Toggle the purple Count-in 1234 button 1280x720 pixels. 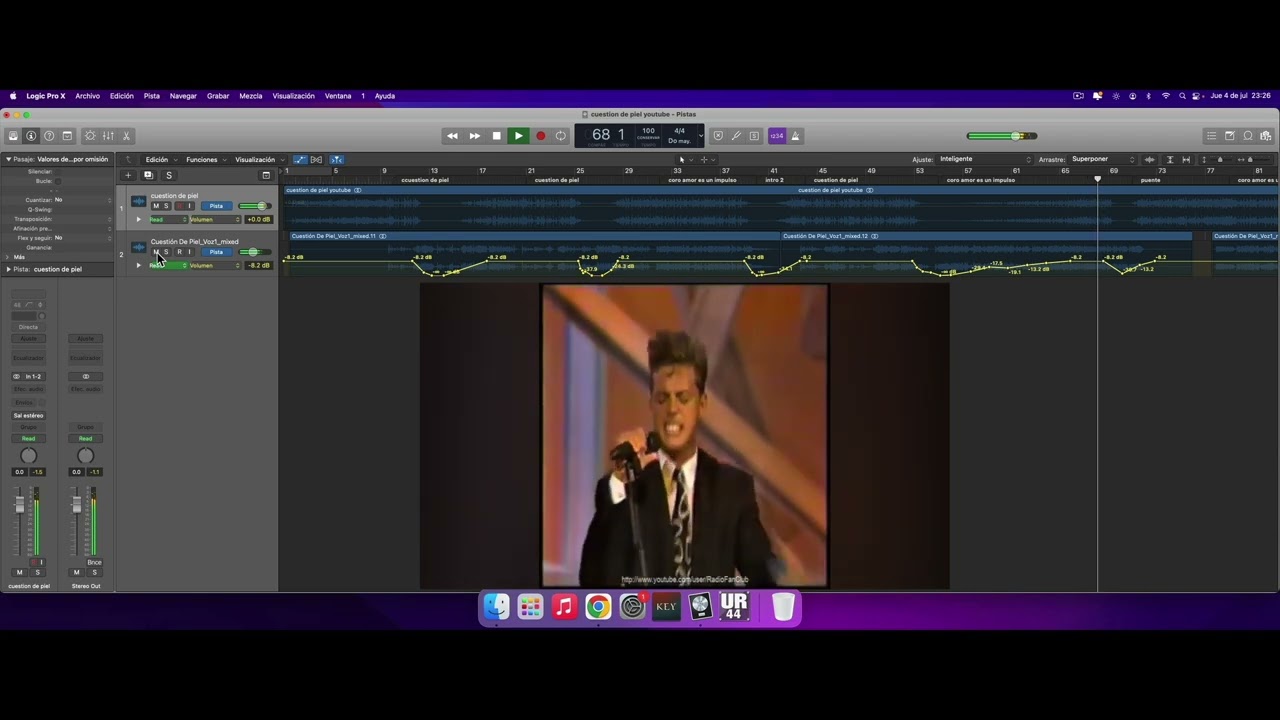777,136
